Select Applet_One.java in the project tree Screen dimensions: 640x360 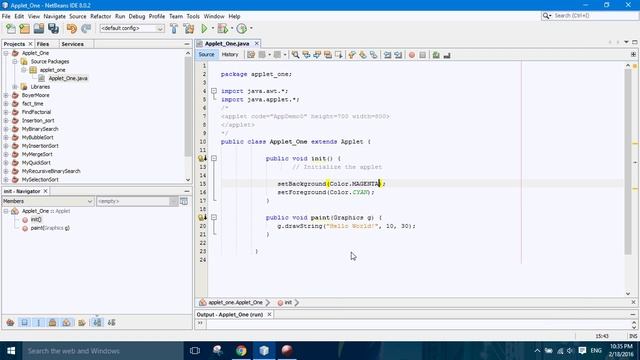68,78
